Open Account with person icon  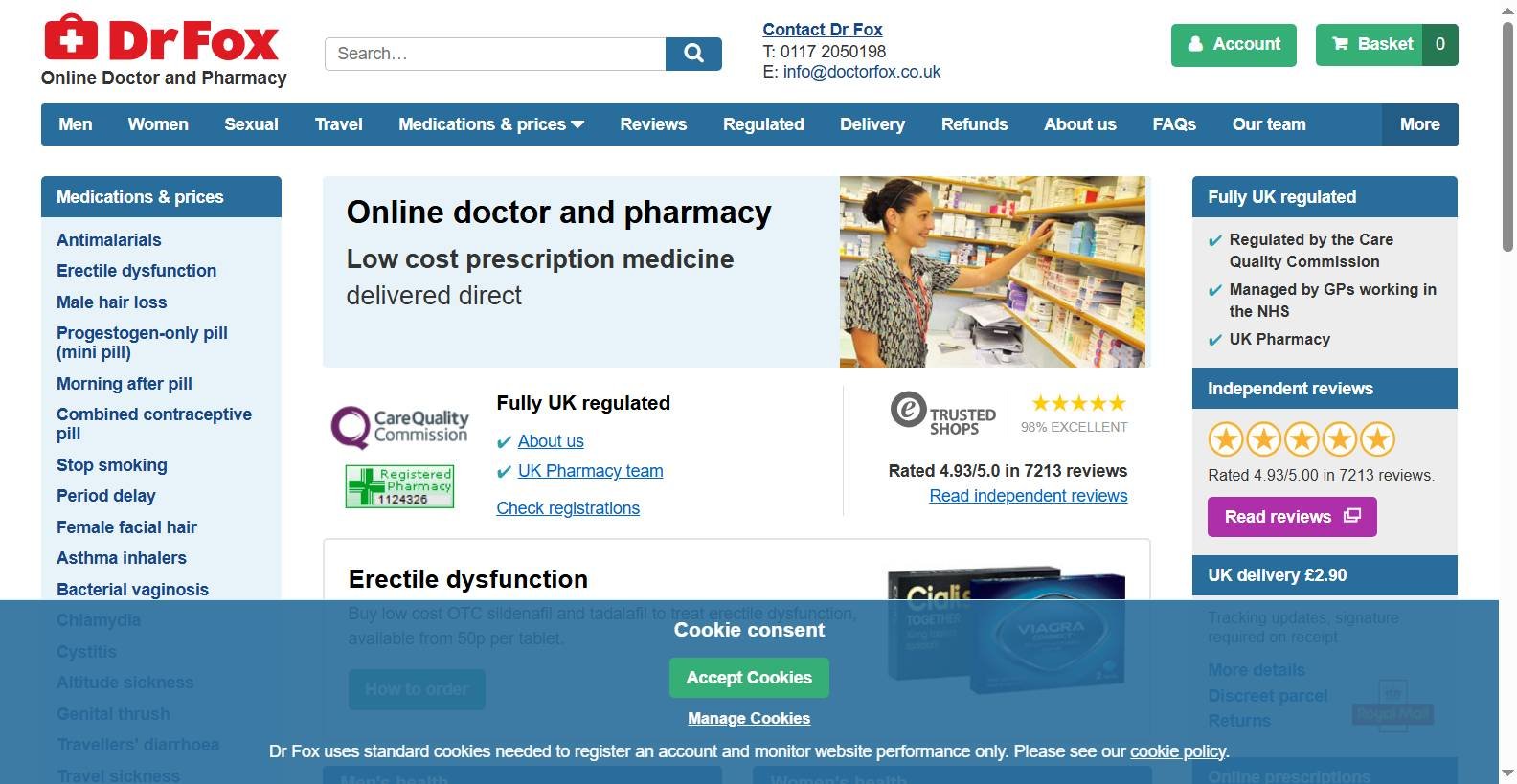[1234, 44]
